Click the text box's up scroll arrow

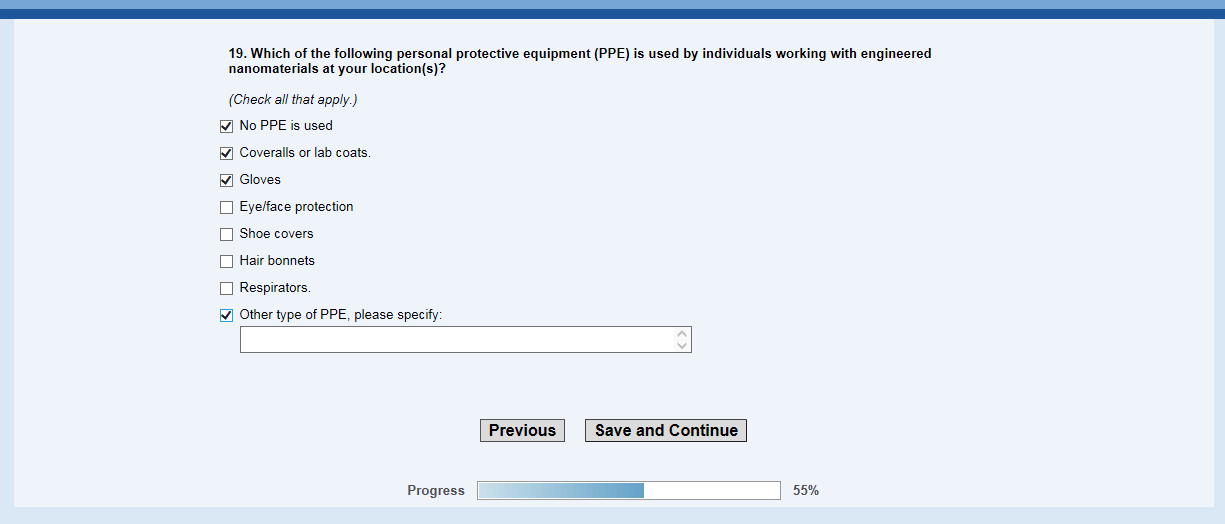tap(682, 334)
